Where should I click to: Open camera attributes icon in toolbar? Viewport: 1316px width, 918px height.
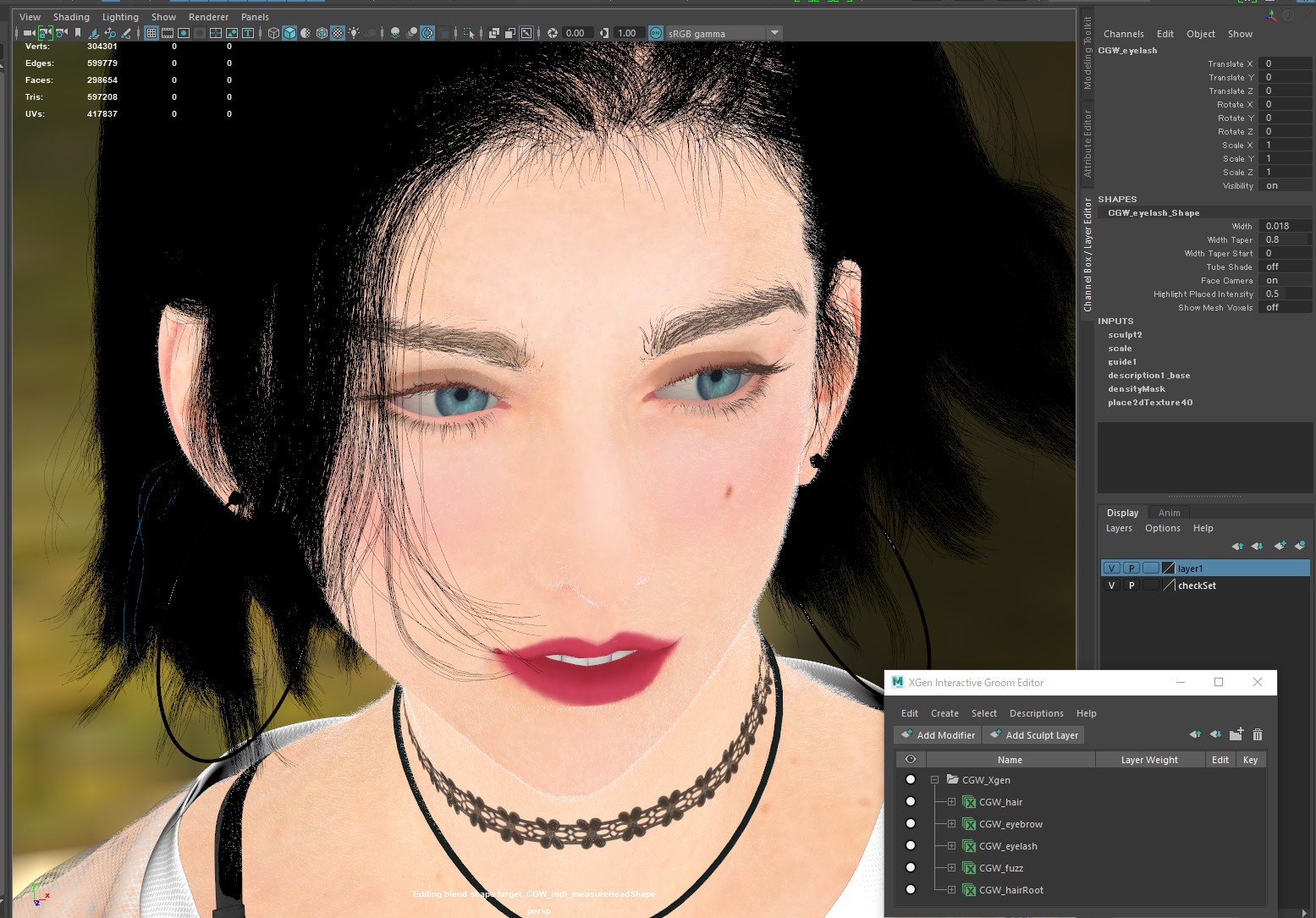pos(61,33)
